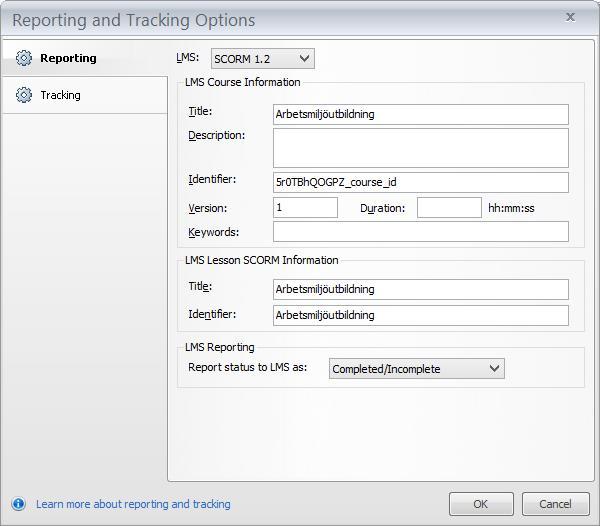The width and height of the screenshot is (600, 526).
Task: Click the Cancel button
Action: point(556,504)
